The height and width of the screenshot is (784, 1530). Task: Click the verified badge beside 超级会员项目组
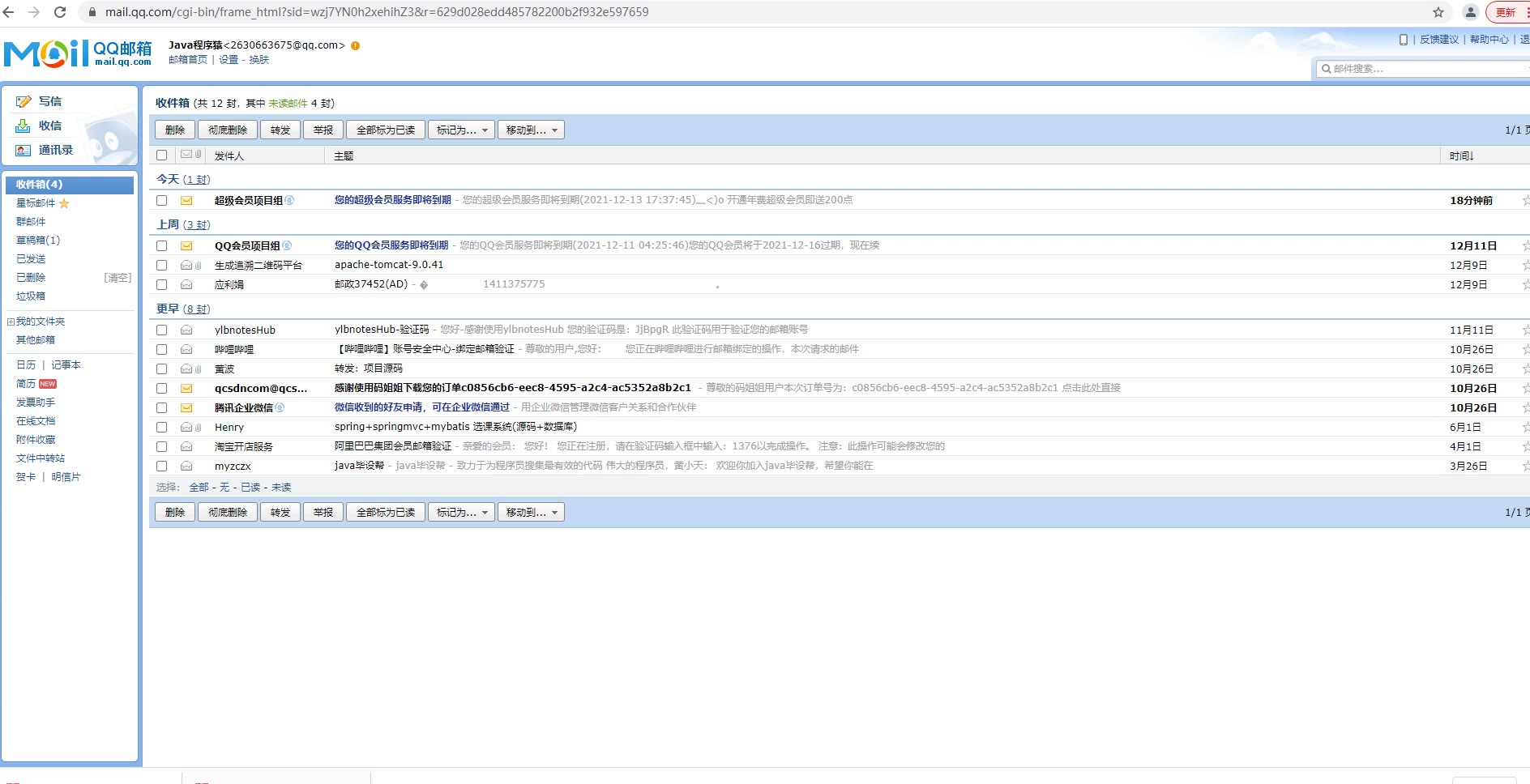click(289, 200)
